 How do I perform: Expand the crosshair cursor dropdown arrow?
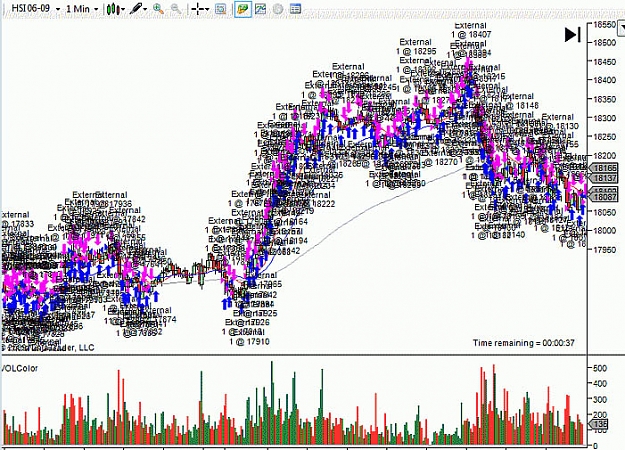(207, 9)
